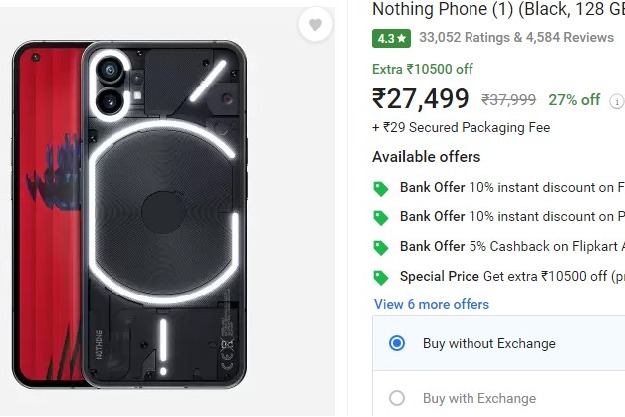Click the Nothing Phone (1) product title
The width and height of the screenshot is (625, 417).
pyautogui.click(x=498, y=10)
